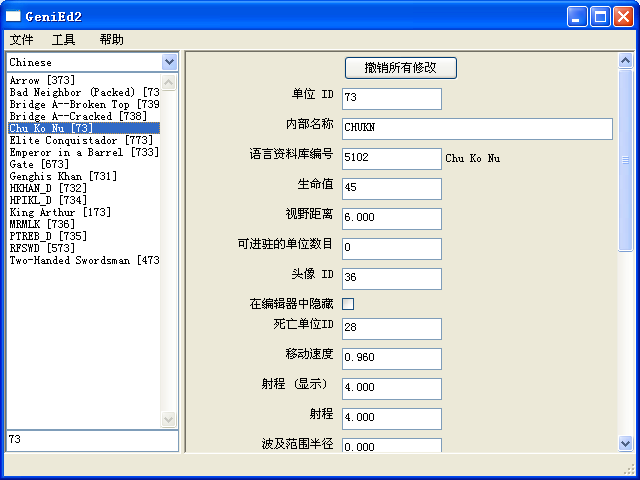The width and height of the screenshot is (640, 480).
Task: Click the 内部名称 field containing CHUKN
Action: (476, 128)
